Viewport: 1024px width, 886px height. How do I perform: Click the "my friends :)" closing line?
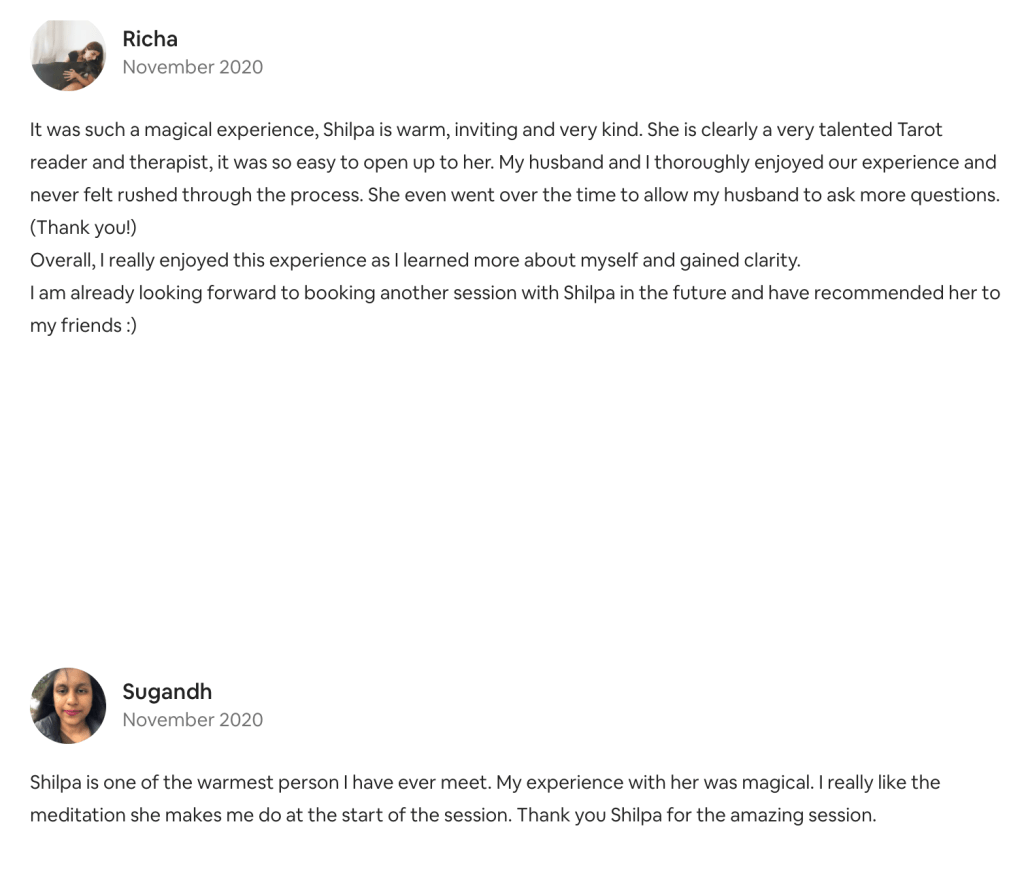(83, 325)
